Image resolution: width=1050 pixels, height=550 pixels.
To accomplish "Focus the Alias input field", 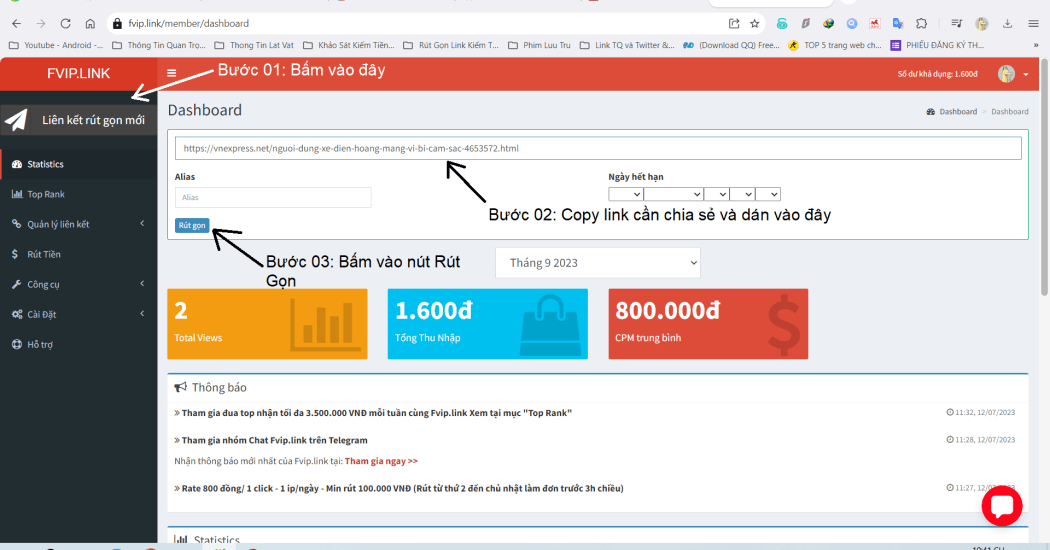I will pos(273,197).
